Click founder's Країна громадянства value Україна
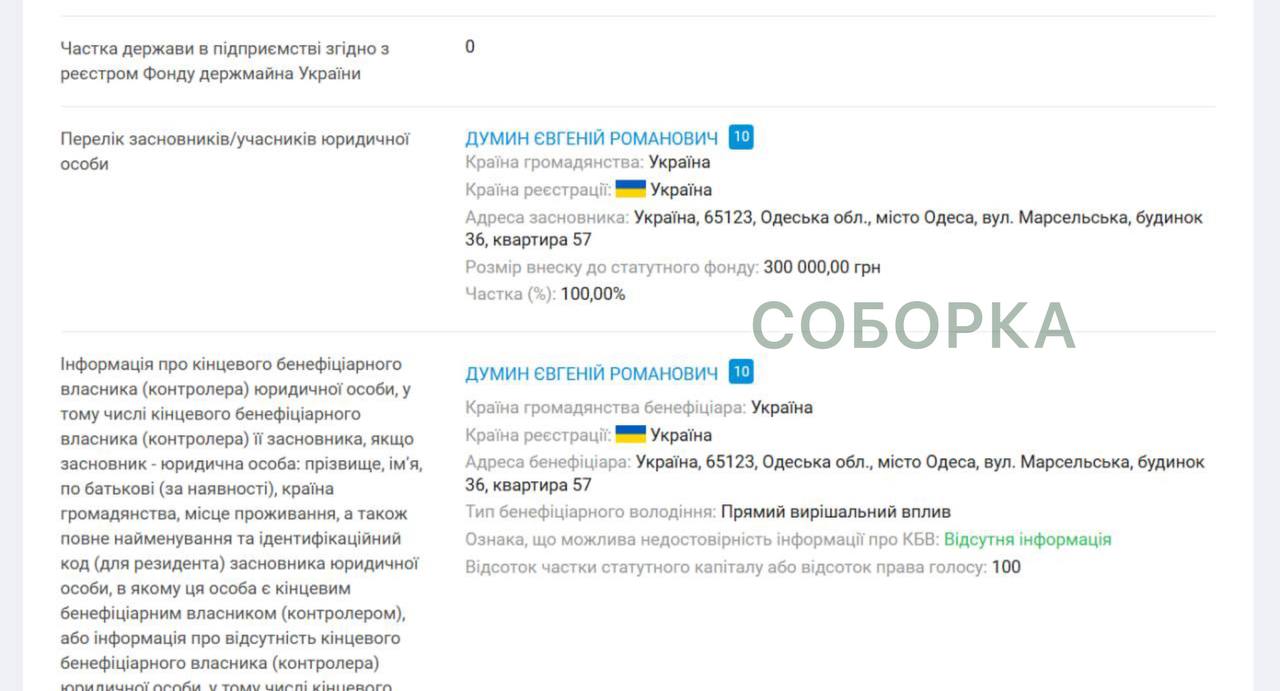The width and height of the screenshot is (1280, 691). coord(679,162)
